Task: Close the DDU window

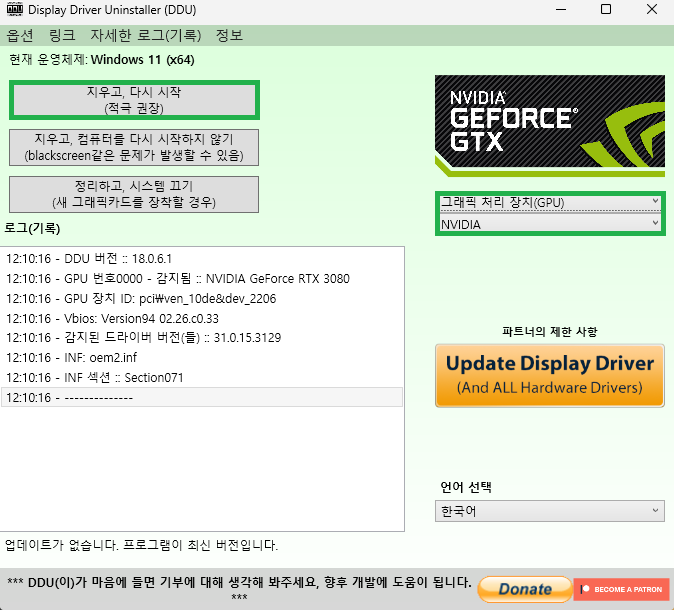Action: coord(652,9)
